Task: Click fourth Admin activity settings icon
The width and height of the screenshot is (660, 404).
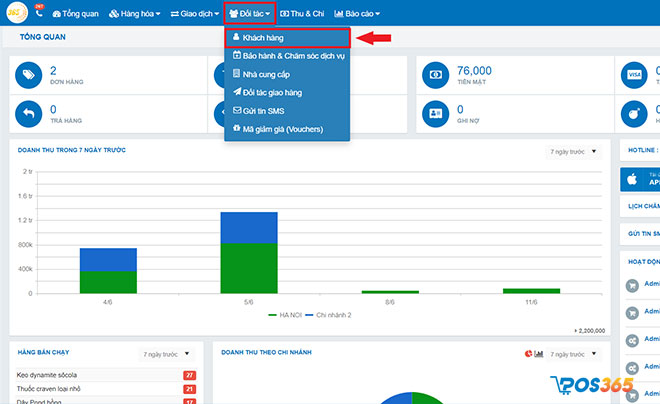Action: click(x=632, y=369)
